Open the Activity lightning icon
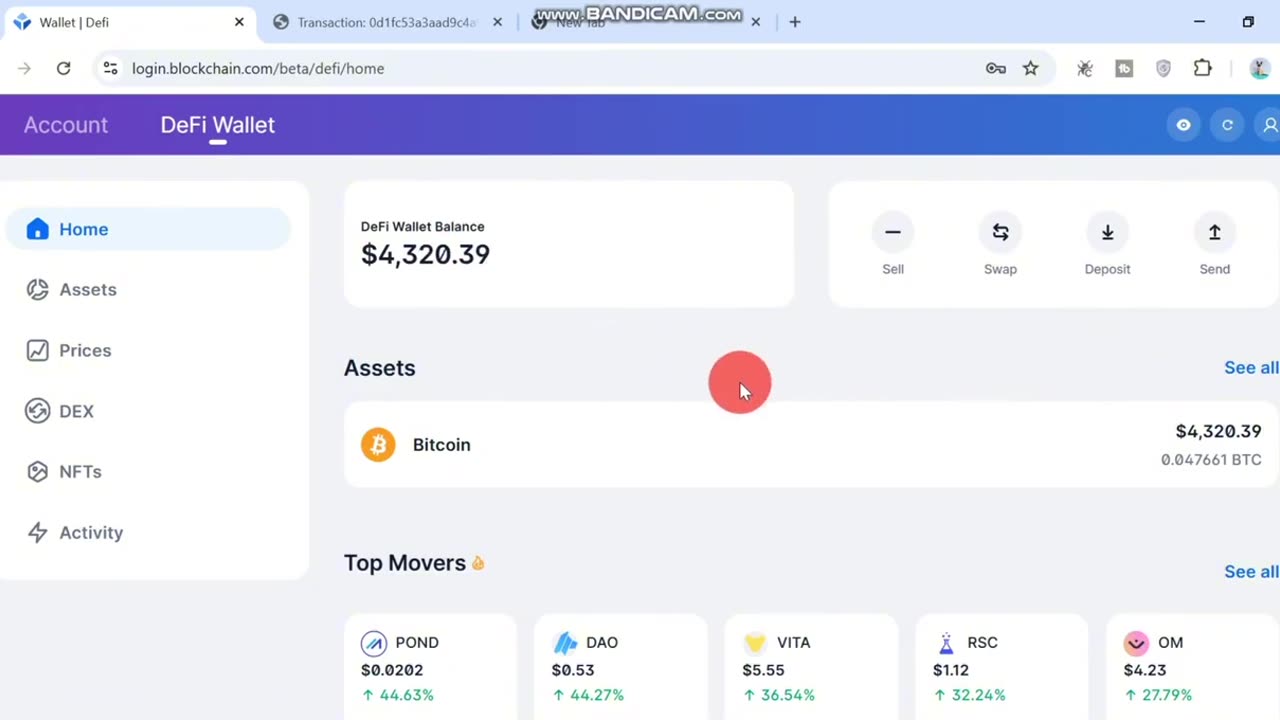The width and height of the screenshot is (1280, 720). pyautogui.click(x=37, y=532)
